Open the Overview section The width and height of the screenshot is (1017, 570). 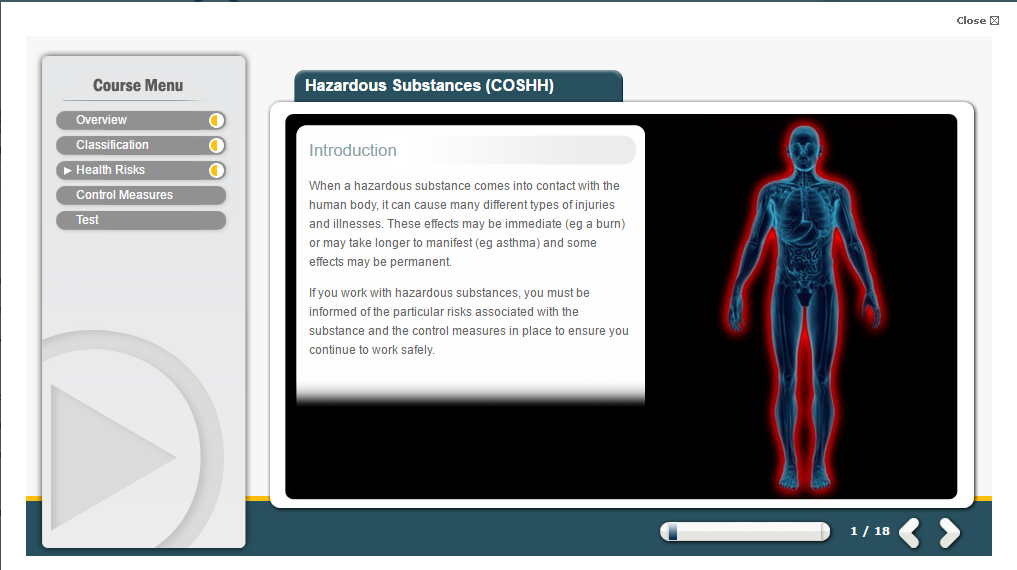pos(102,120)
